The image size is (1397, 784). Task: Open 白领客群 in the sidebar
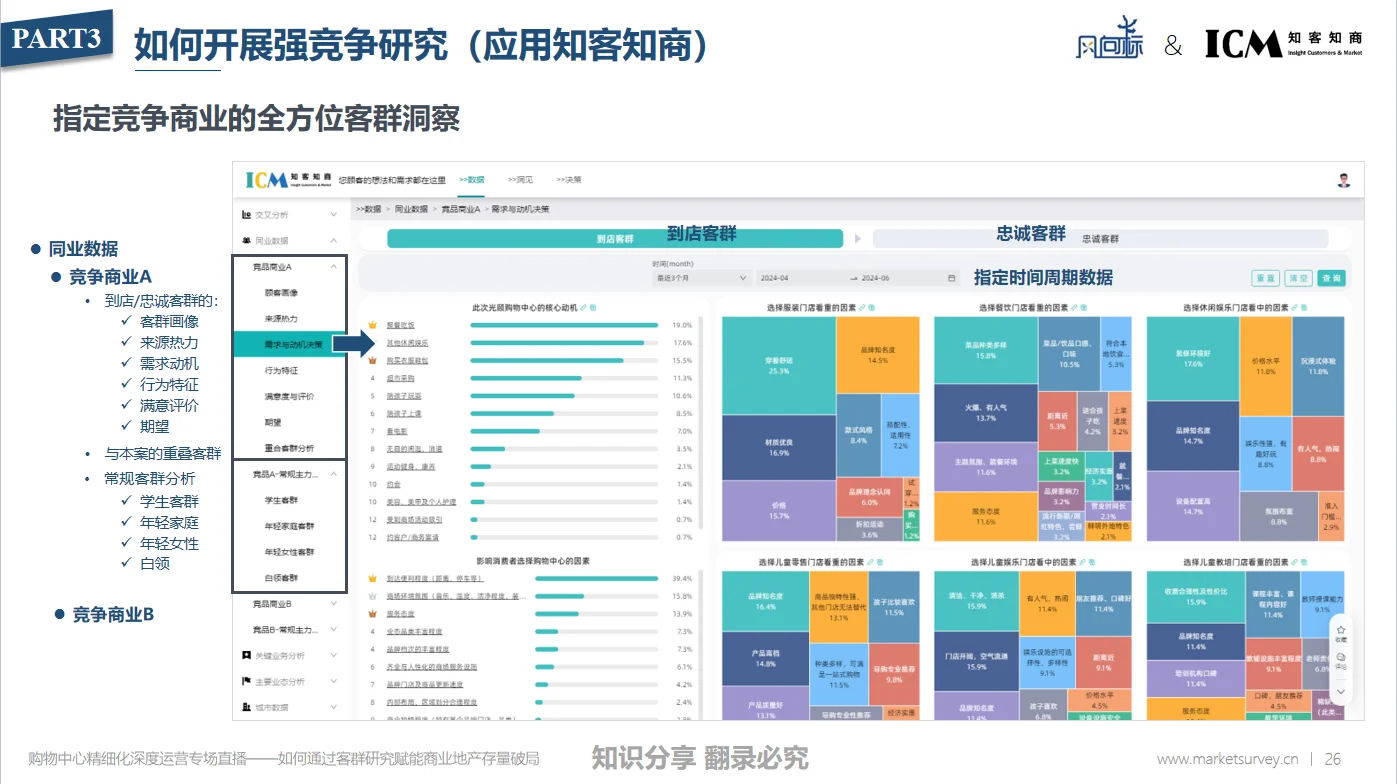pos(281,578)
